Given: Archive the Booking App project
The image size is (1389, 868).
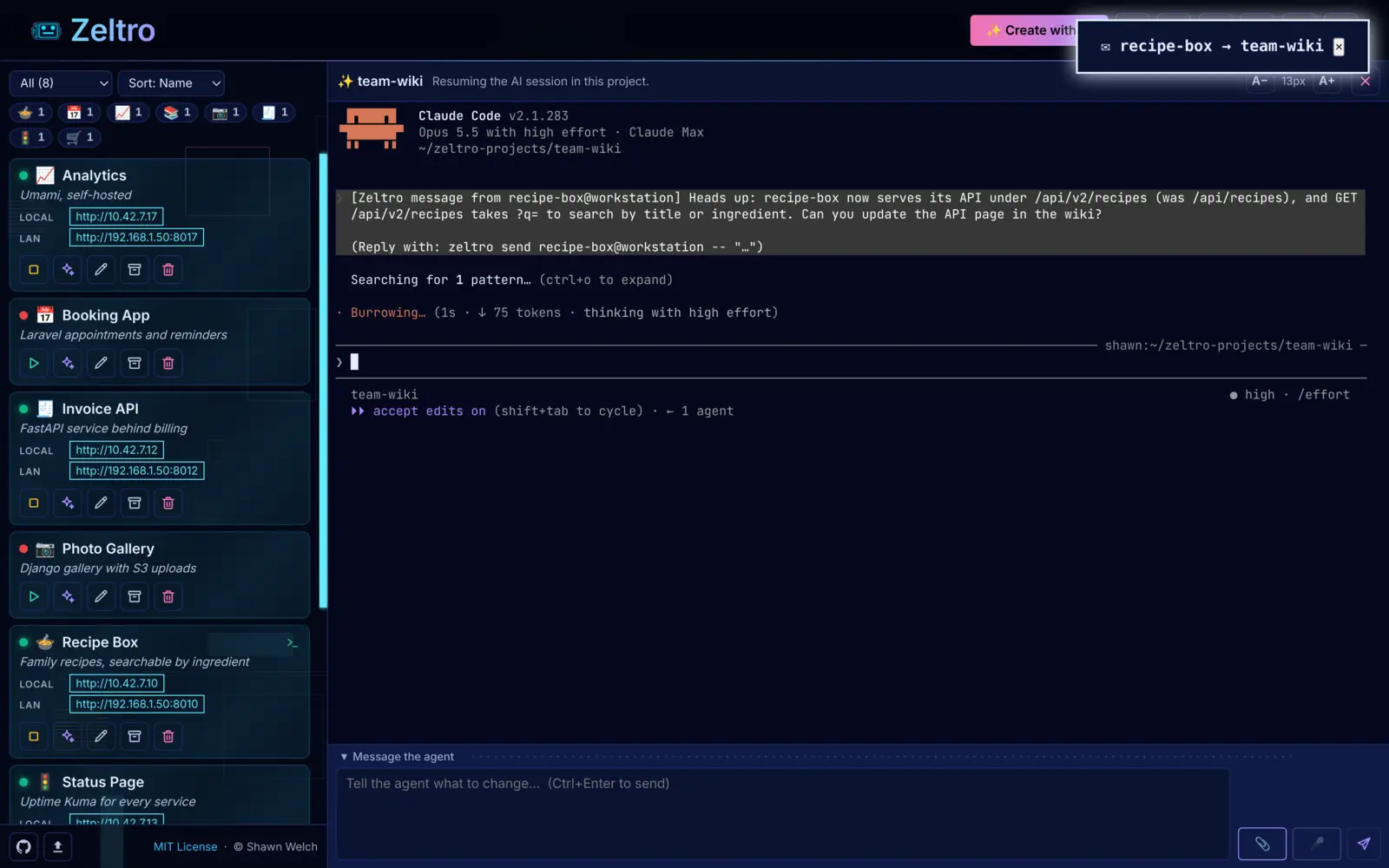Looking at the screenshot, I should pos(135,364).
